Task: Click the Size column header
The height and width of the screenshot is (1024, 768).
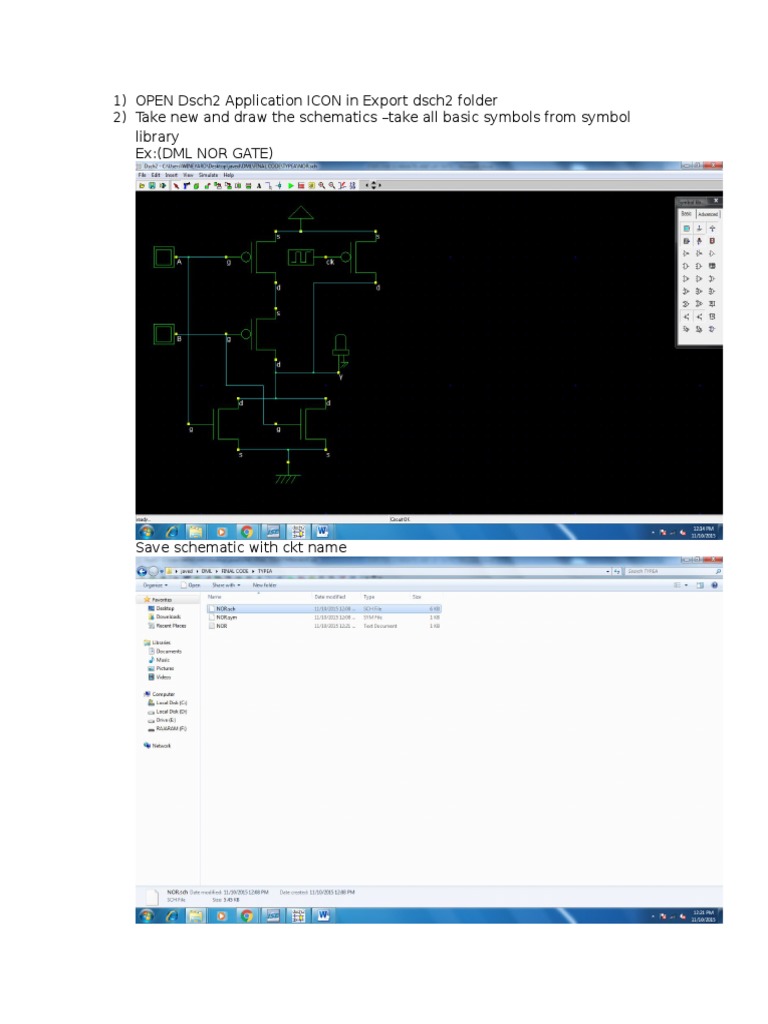Action: pos(417,597)
